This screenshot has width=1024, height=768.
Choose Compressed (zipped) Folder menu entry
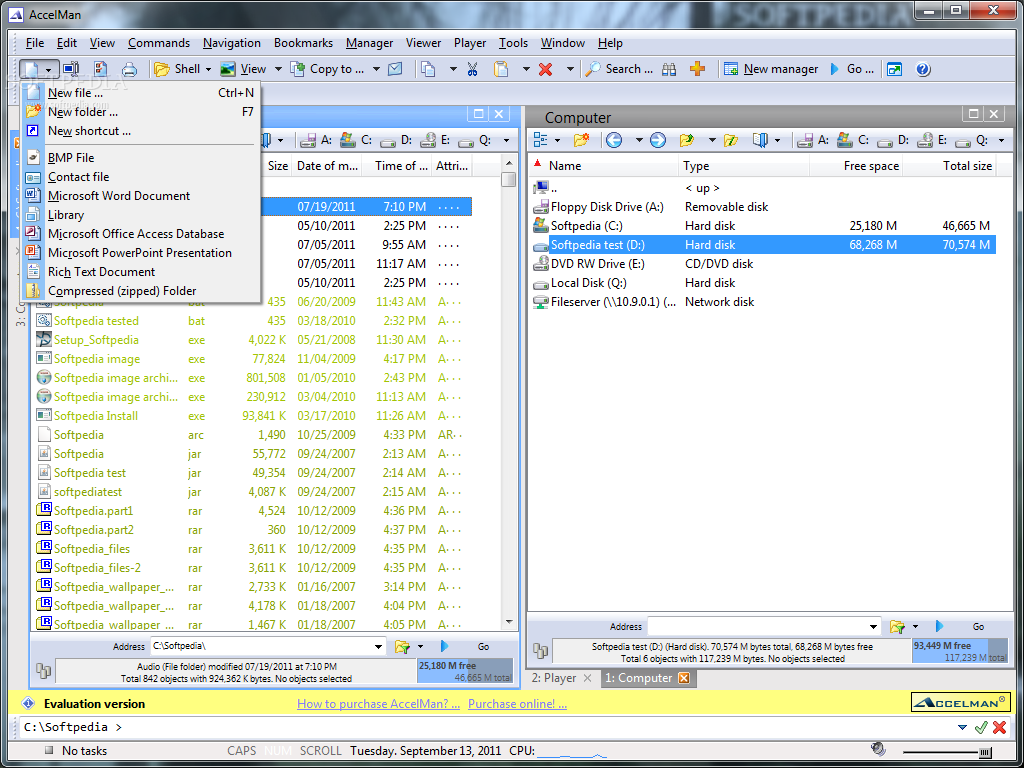click(140, 291)
